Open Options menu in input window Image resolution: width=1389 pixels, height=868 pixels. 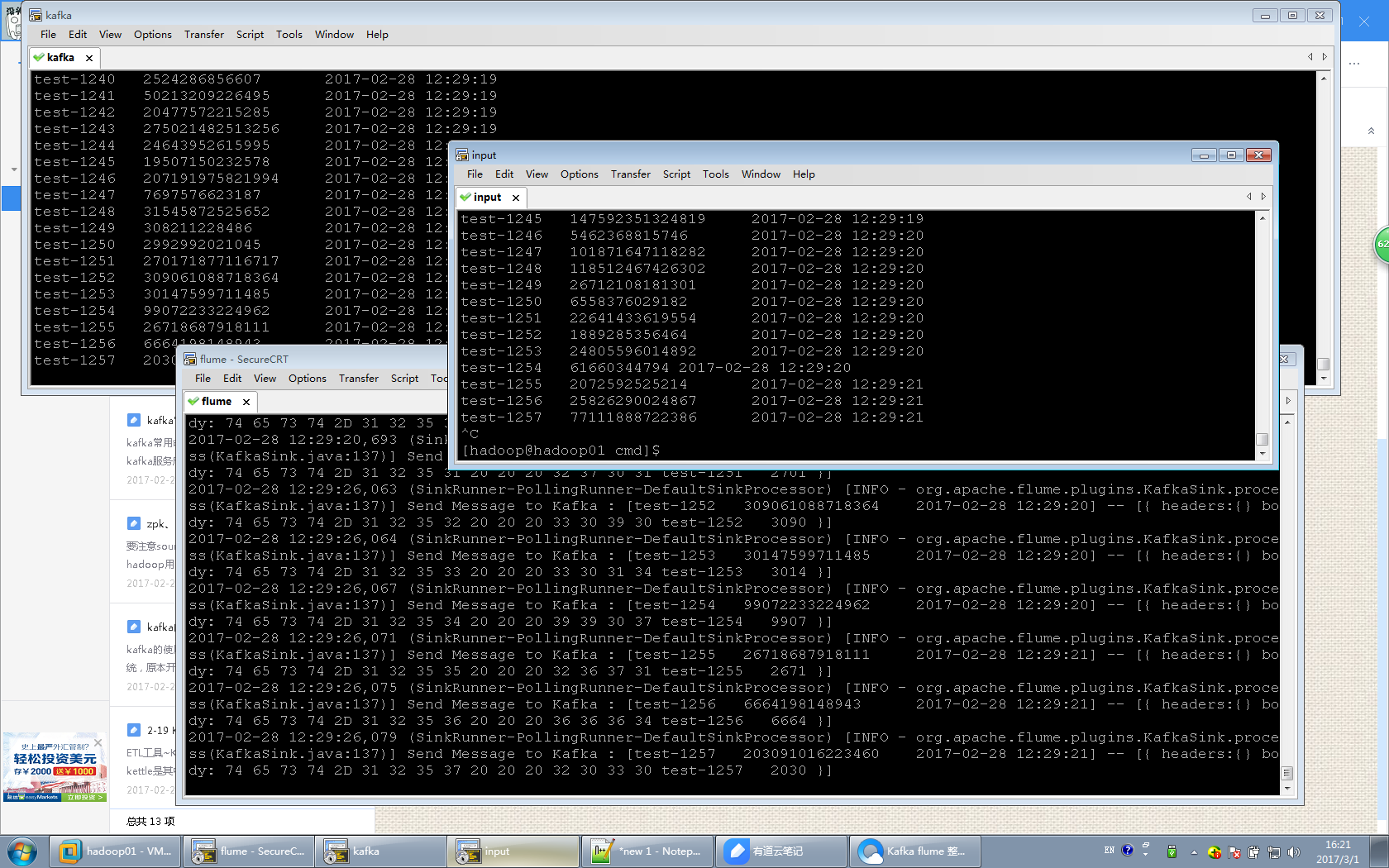(x=580, y=174)
